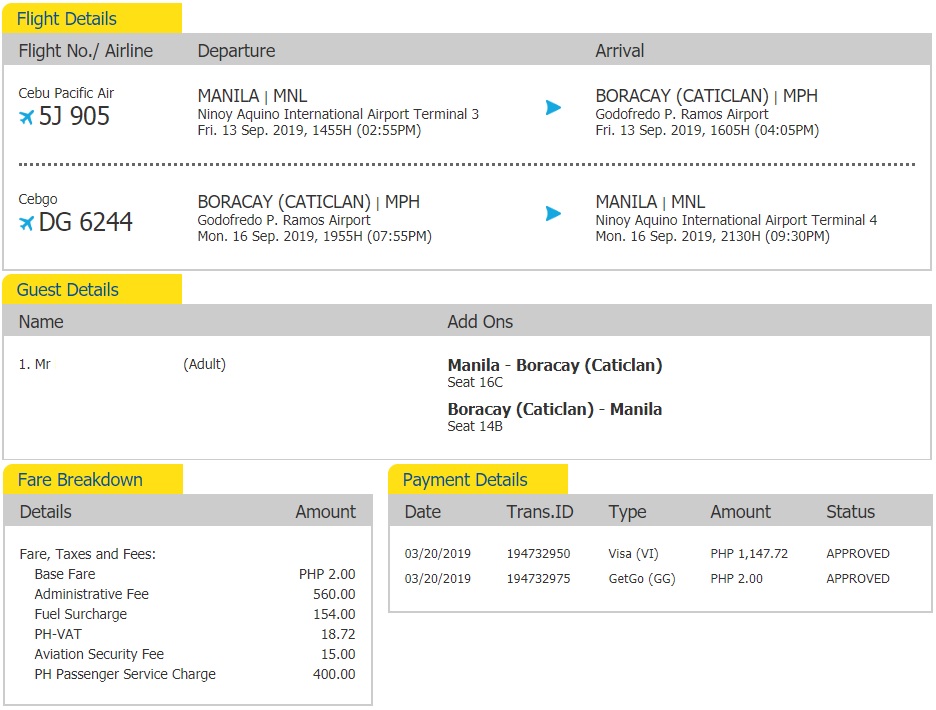Click transaction ID 194732975
This screenshot has width=936, height=710.
point(538,579)
